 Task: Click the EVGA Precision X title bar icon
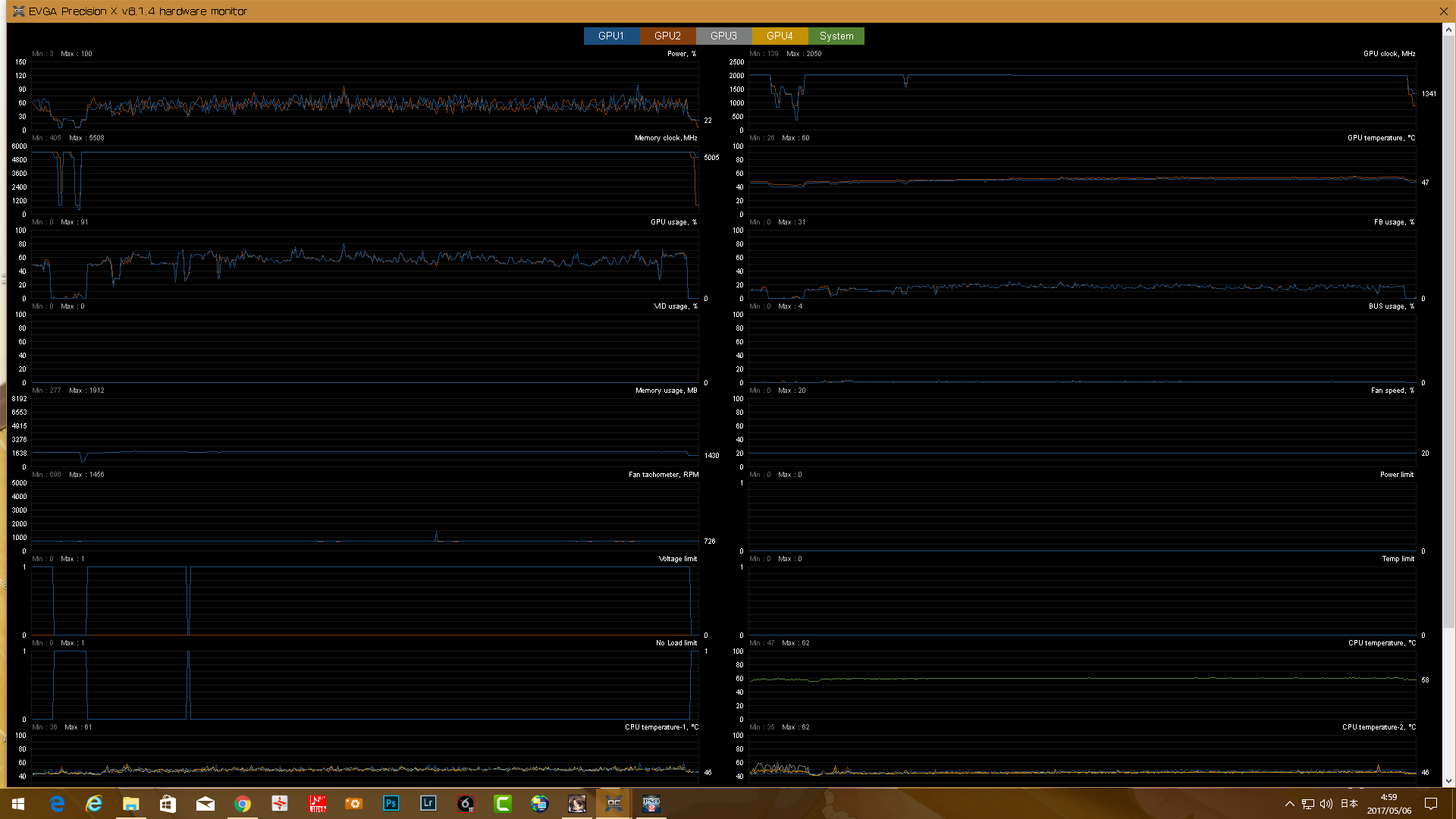19,11
